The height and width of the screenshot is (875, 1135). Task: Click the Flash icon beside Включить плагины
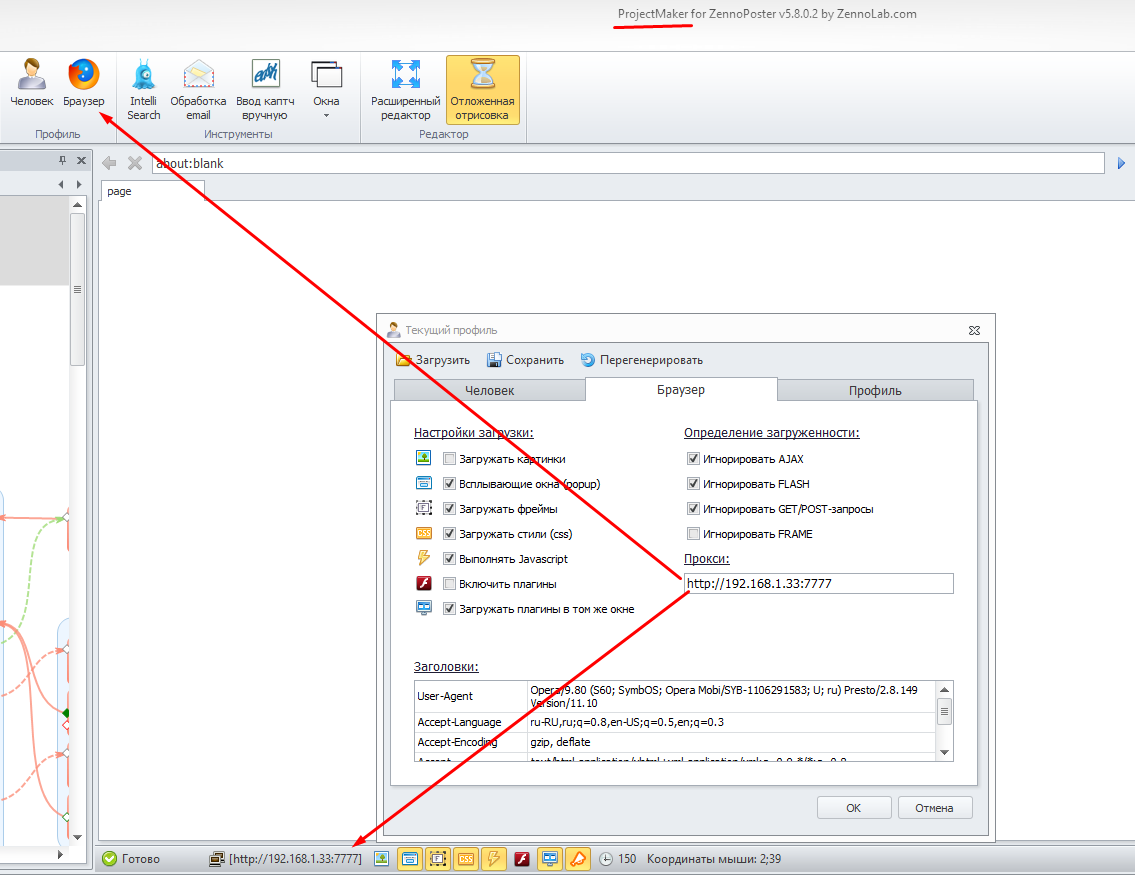[x=423, y=583]
